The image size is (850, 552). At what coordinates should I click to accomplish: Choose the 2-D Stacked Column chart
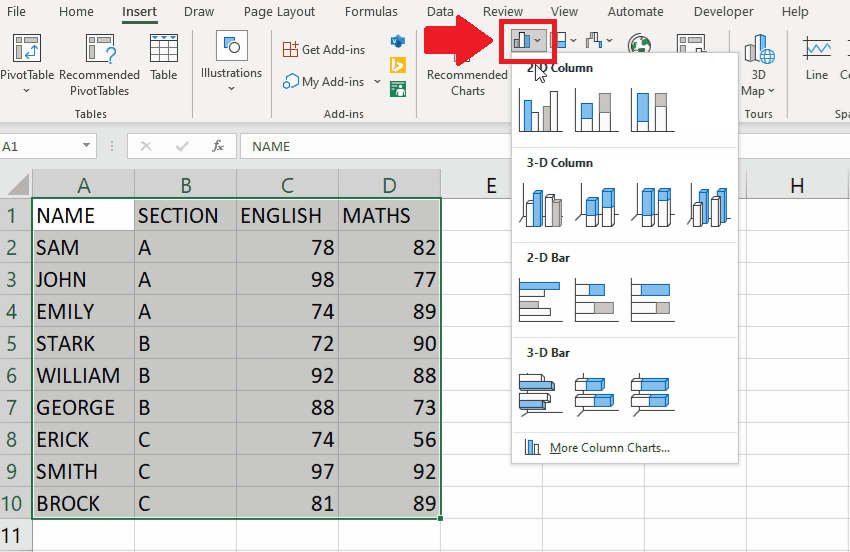tap(596, 111)
